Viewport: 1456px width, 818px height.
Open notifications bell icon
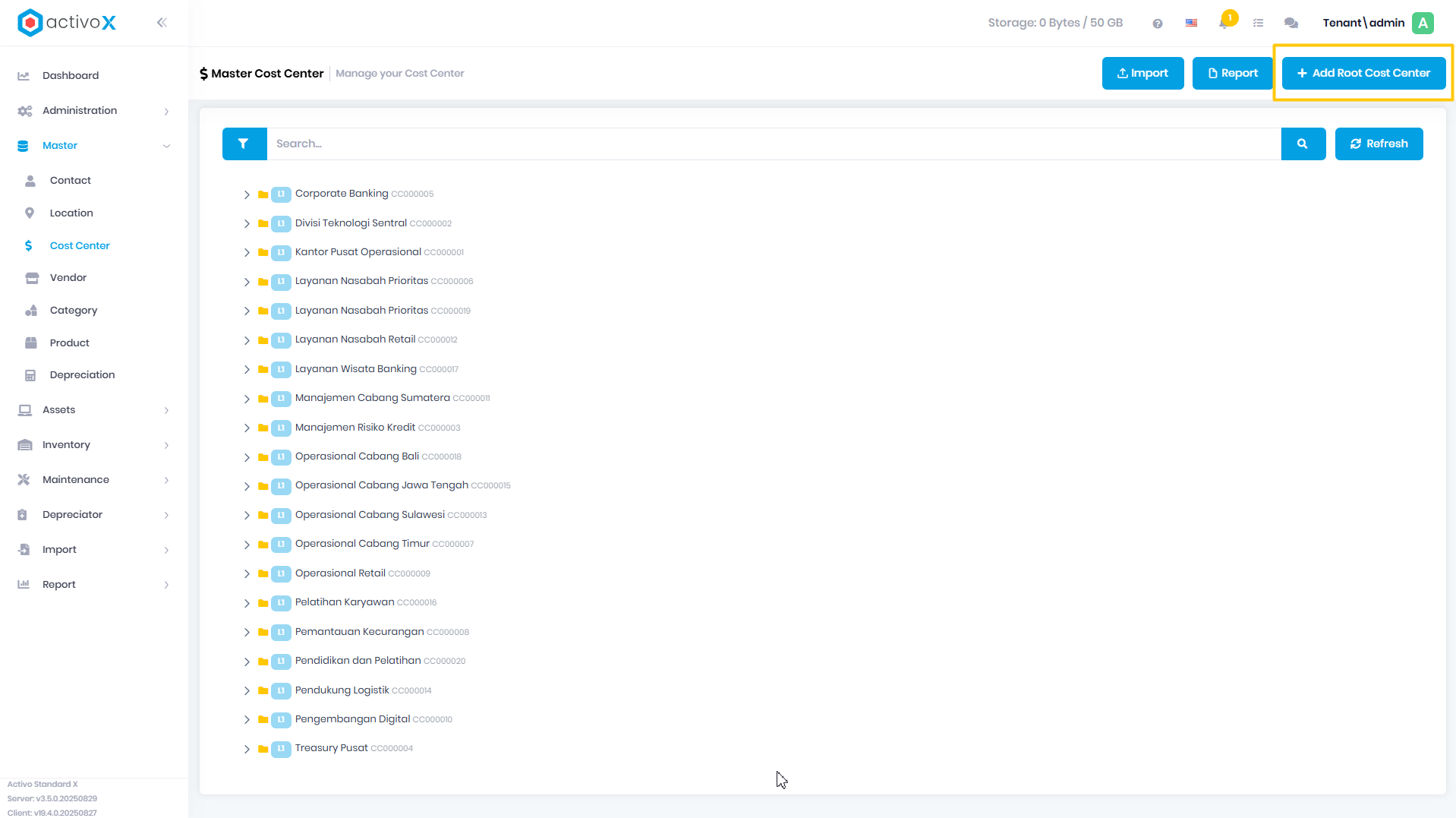[1224, 23]
